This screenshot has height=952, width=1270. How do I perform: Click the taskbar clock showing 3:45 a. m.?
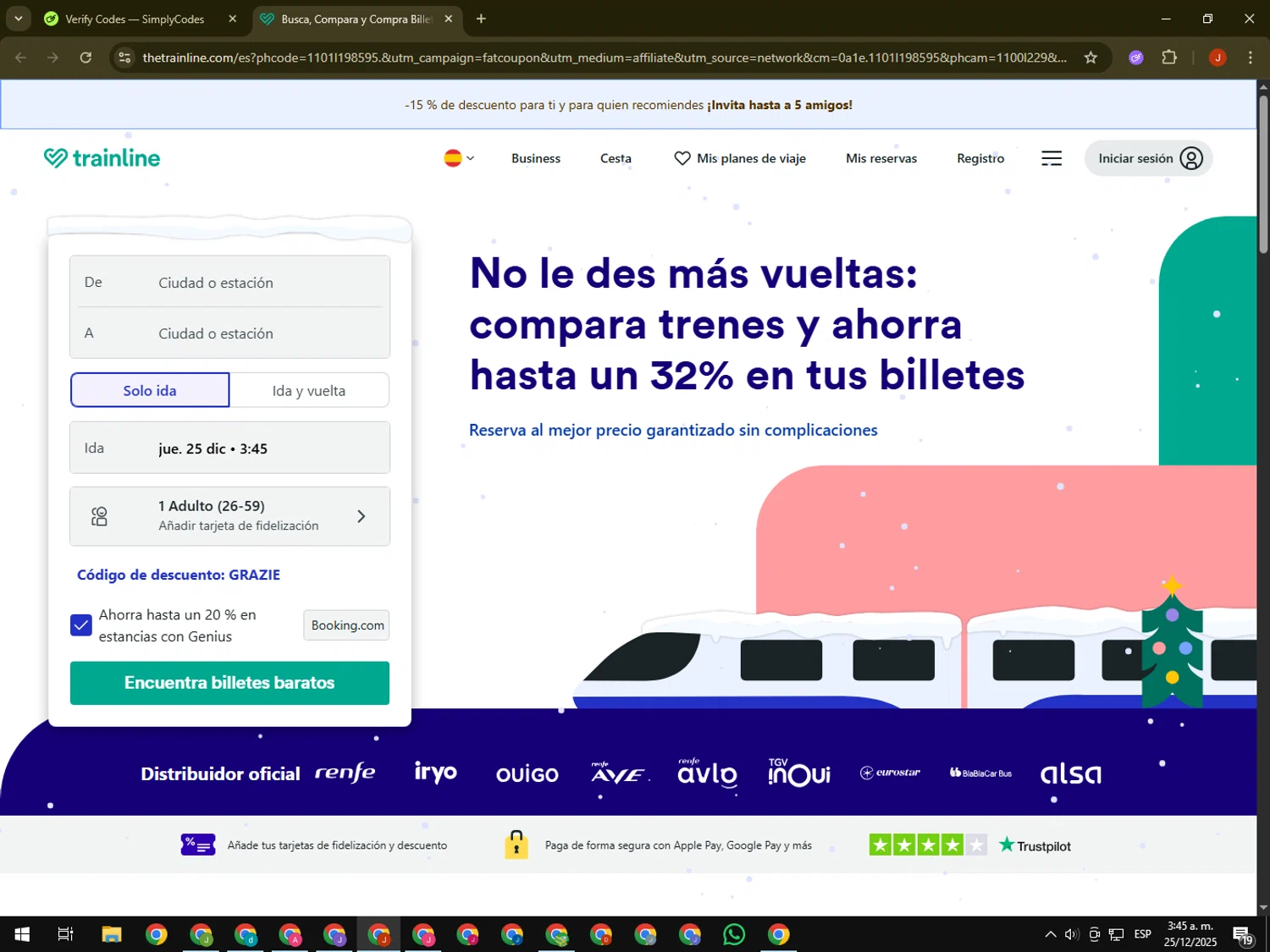[1190, 934]
